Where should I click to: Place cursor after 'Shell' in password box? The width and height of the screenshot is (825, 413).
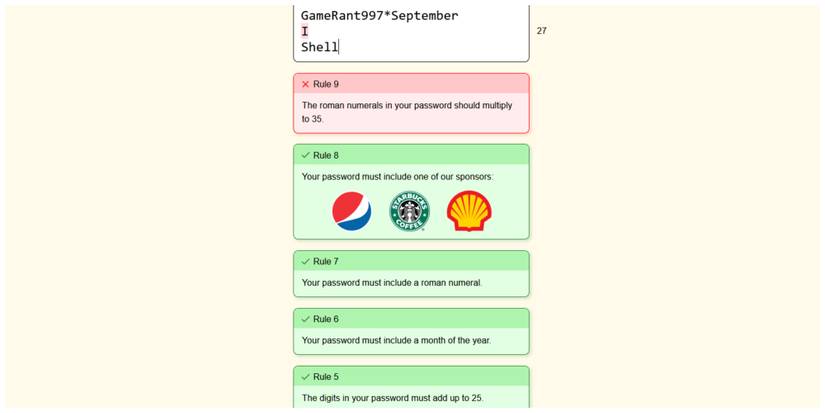point(339,47)
